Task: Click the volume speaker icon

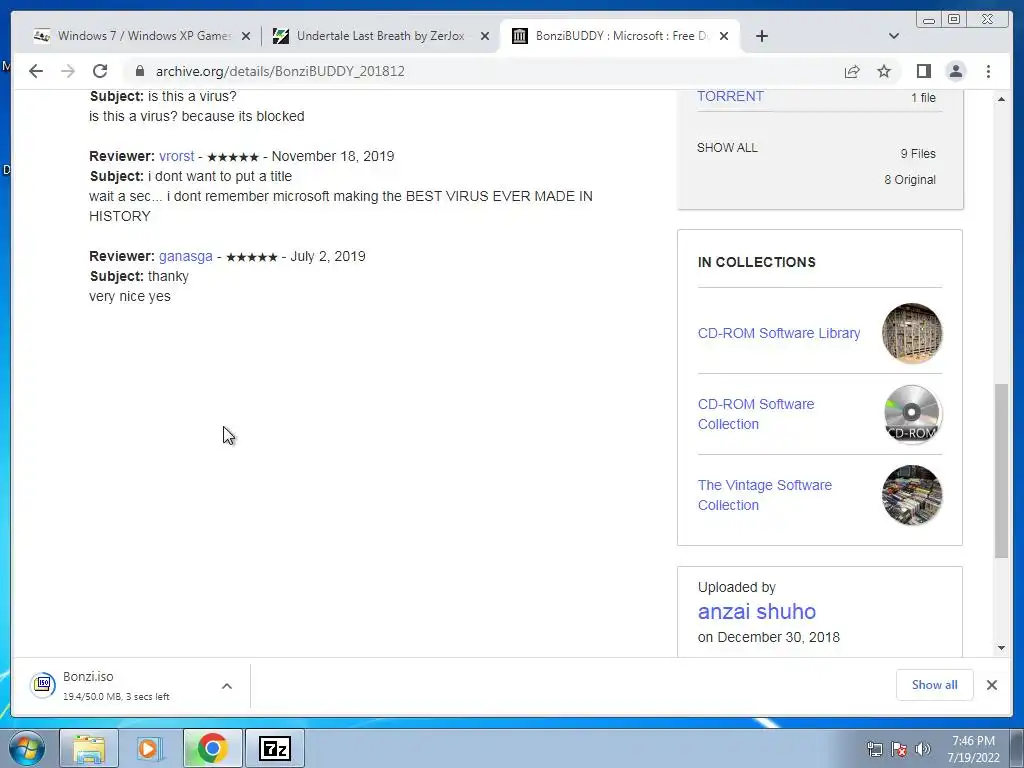Action: (923, 749)
